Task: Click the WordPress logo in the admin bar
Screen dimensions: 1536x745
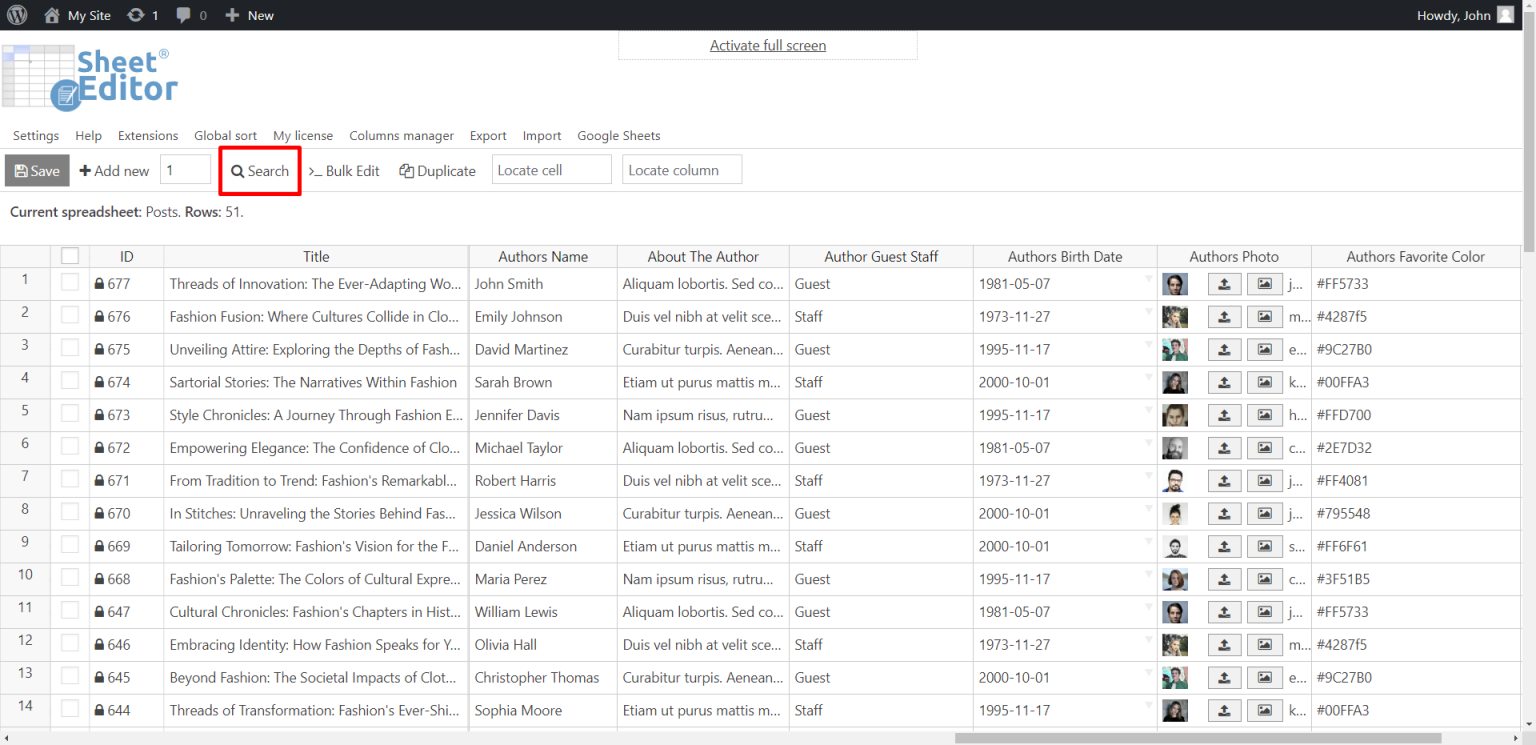Action: pyautogui.click(x=17, y=14)
